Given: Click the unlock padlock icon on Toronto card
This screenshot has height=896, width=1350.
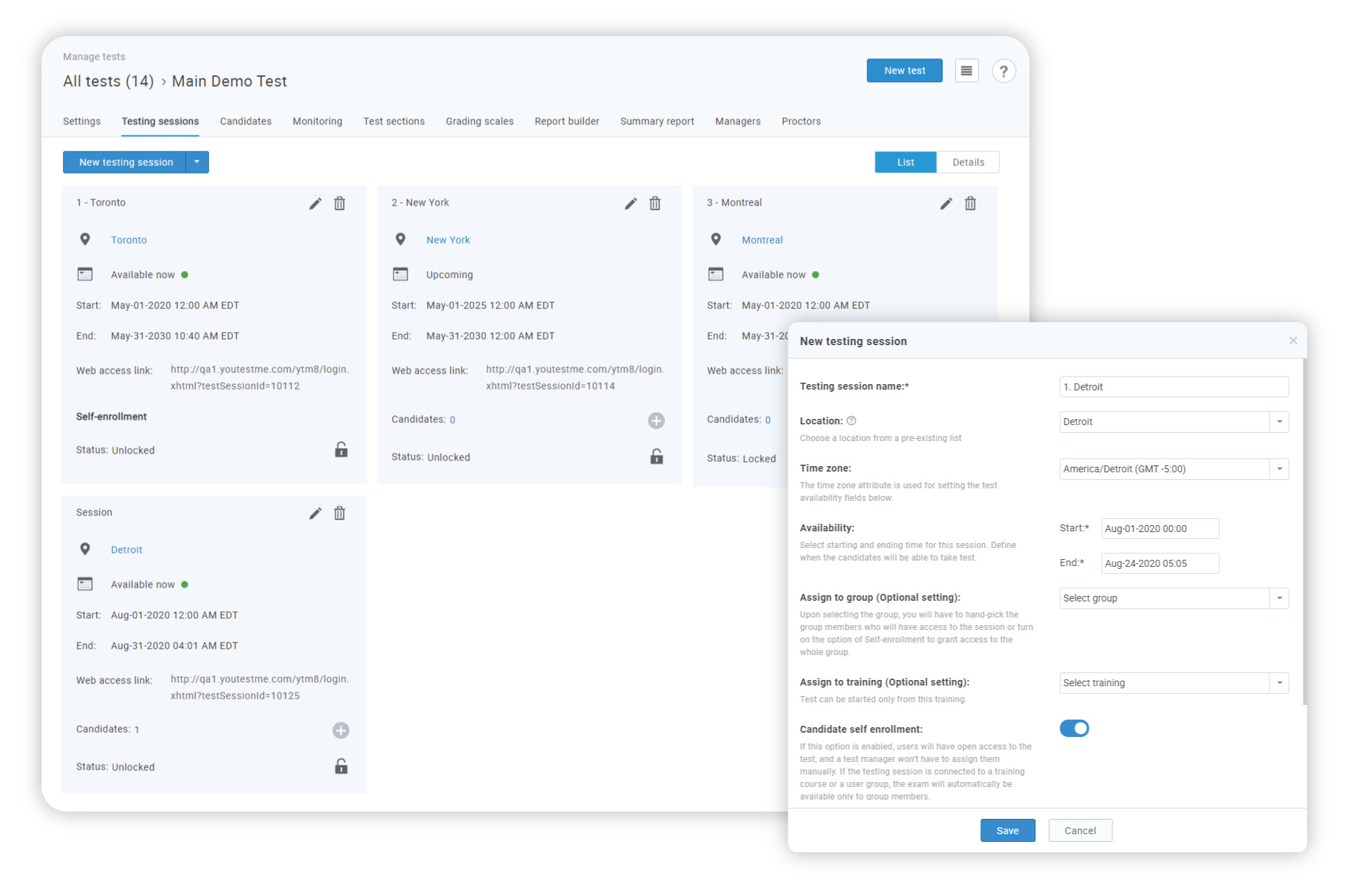Looking at the screenshot, I should coord(341,449).
